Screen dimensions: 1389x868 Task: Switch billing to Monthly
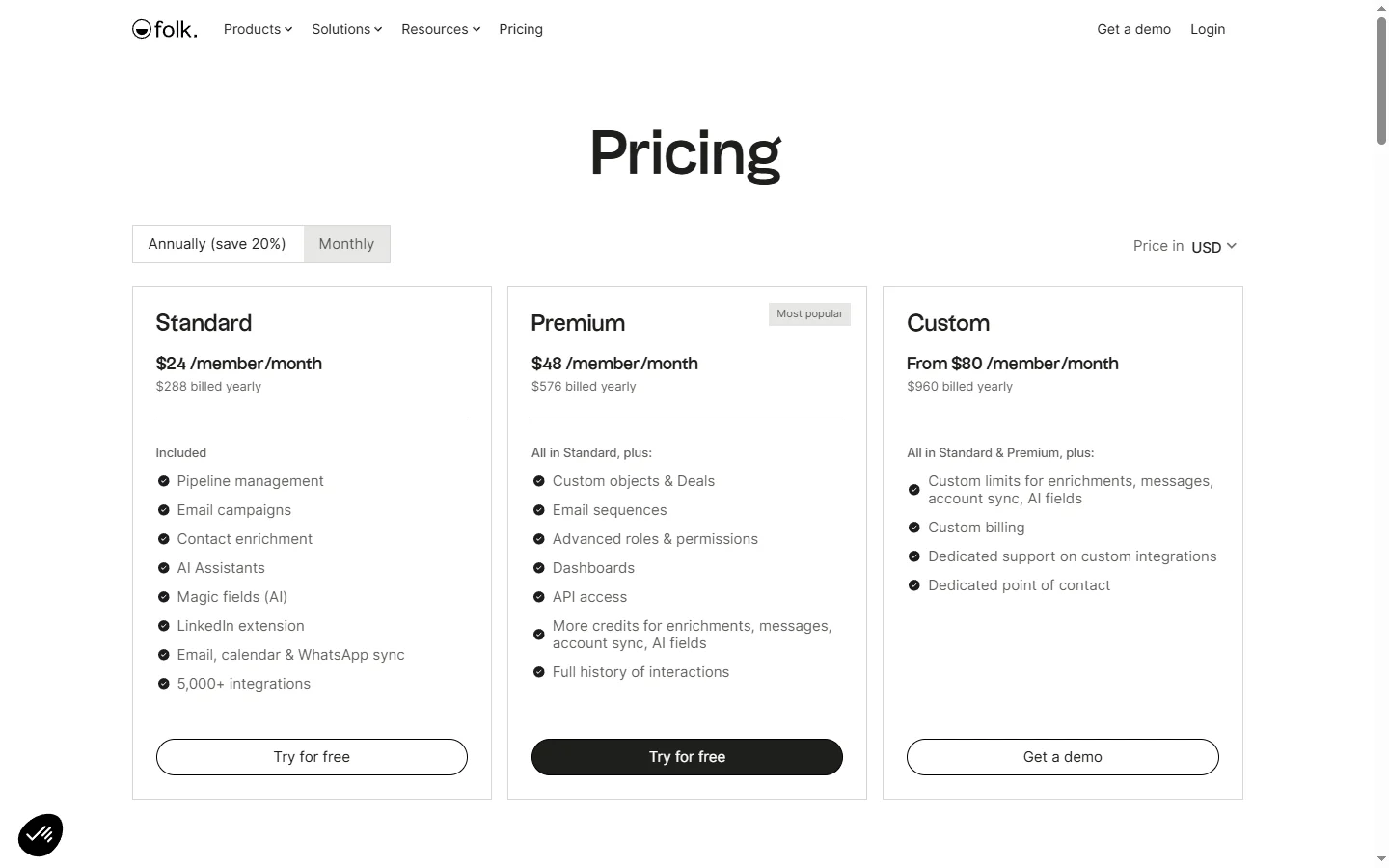[346, 244]
